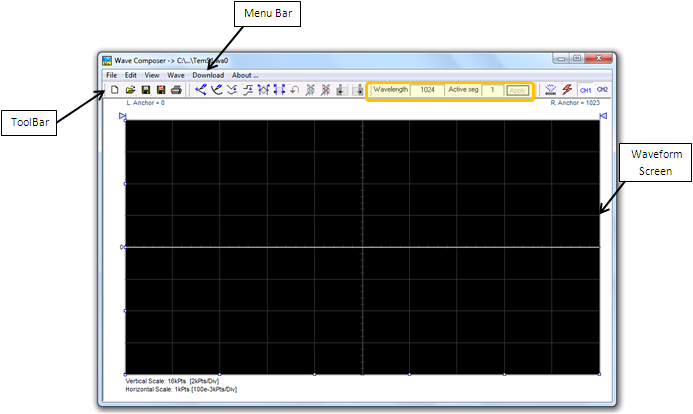Viewport: 693px width, 414px height.
Task: Click the Active seg input field
Action: [x=492, y=90]
